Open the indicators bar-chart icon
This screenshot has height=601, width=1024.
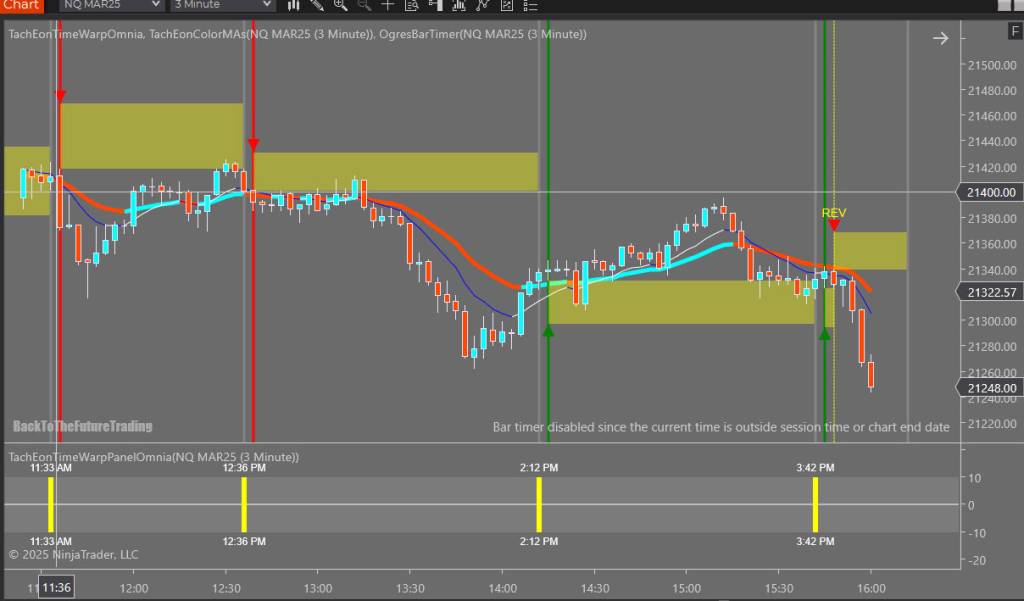point(459,5)
